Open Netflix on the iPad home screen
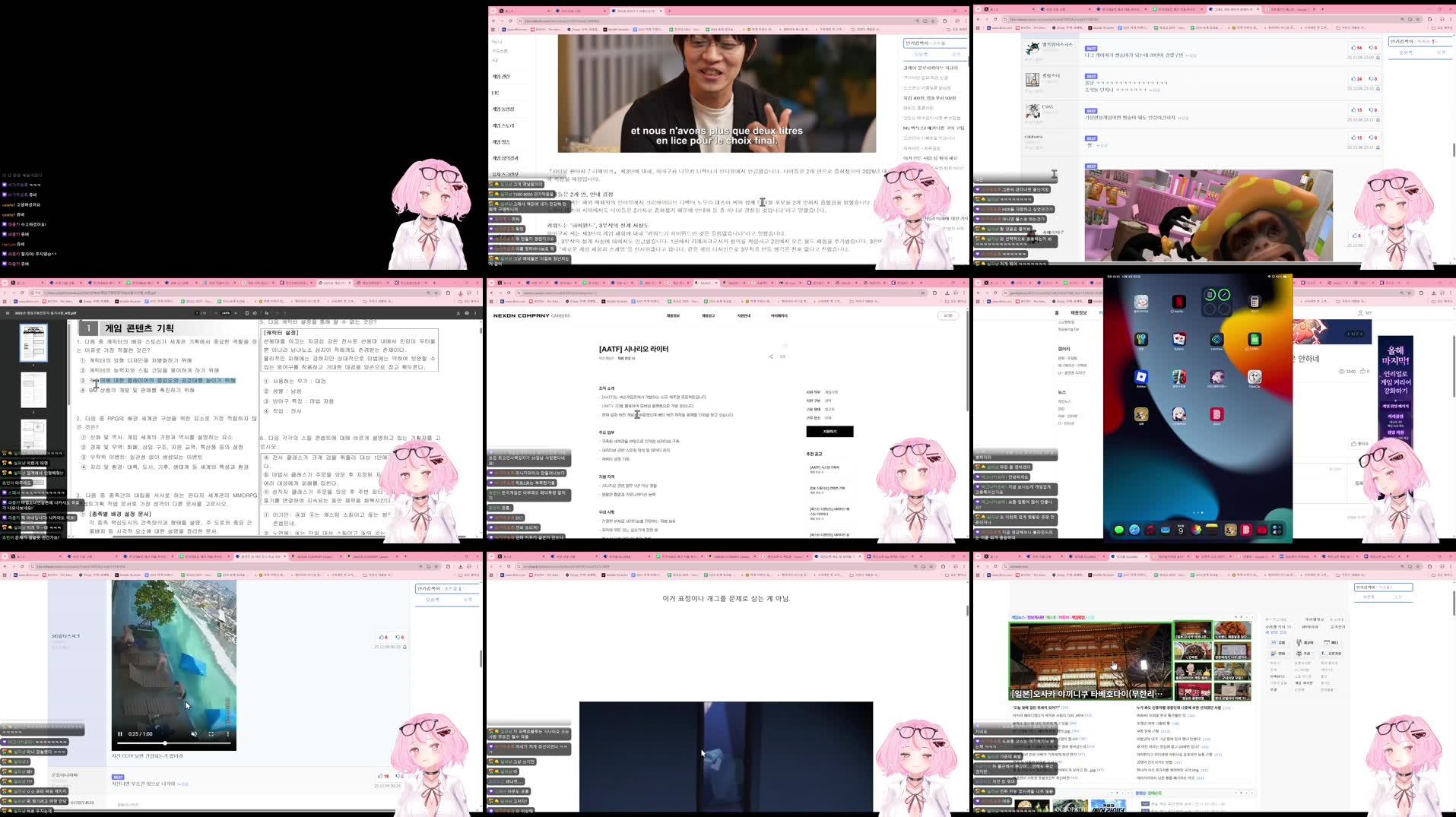 [x=1178, y=302]
